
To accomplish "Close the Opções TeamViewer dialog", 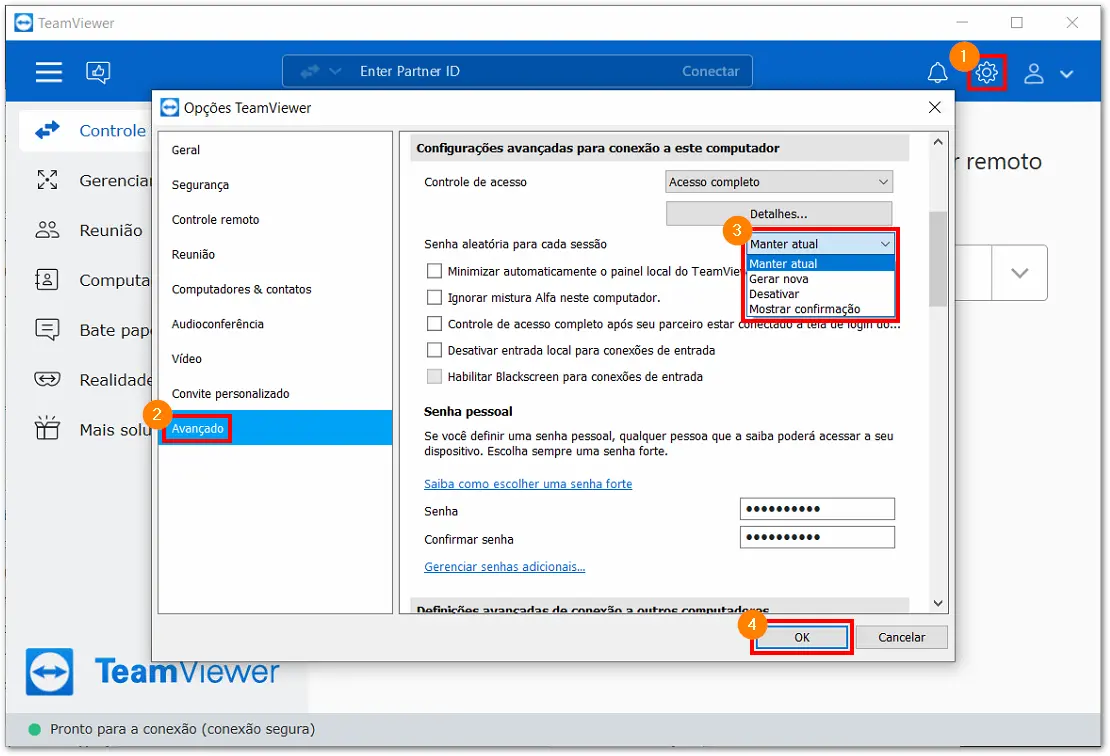I will point(934,107).
